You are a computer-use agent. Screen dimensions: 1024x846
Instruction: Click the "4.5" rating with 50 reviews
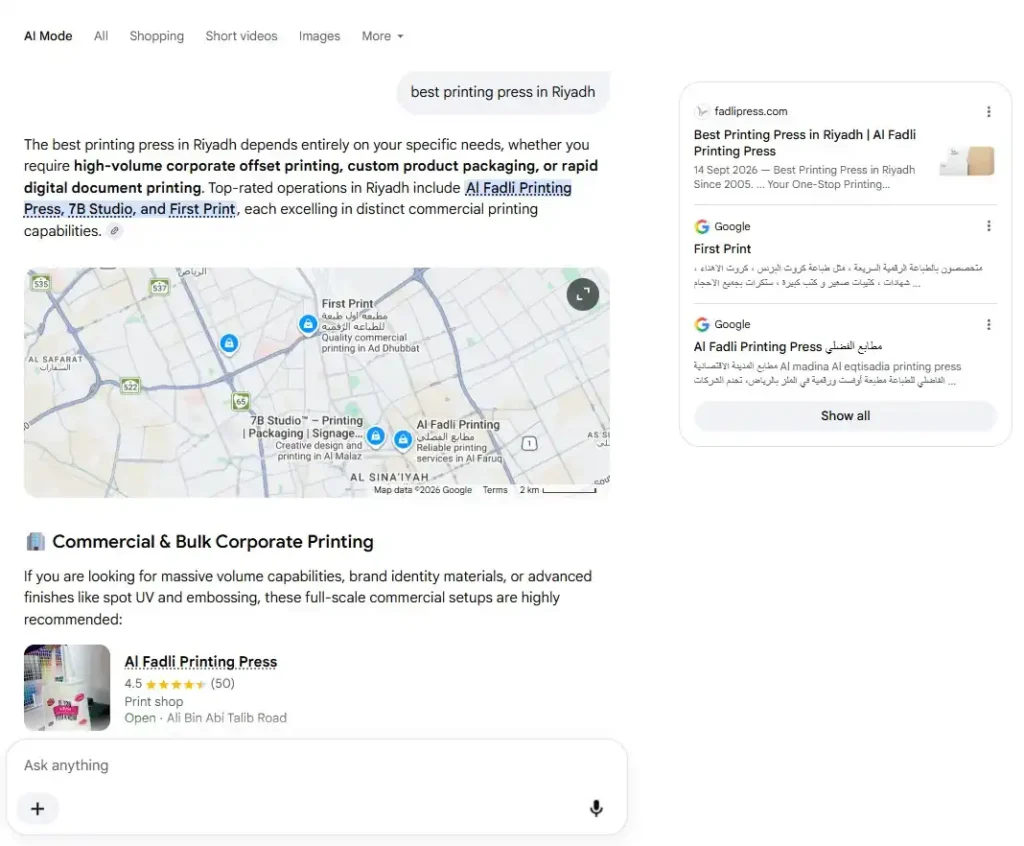point(180,683)
